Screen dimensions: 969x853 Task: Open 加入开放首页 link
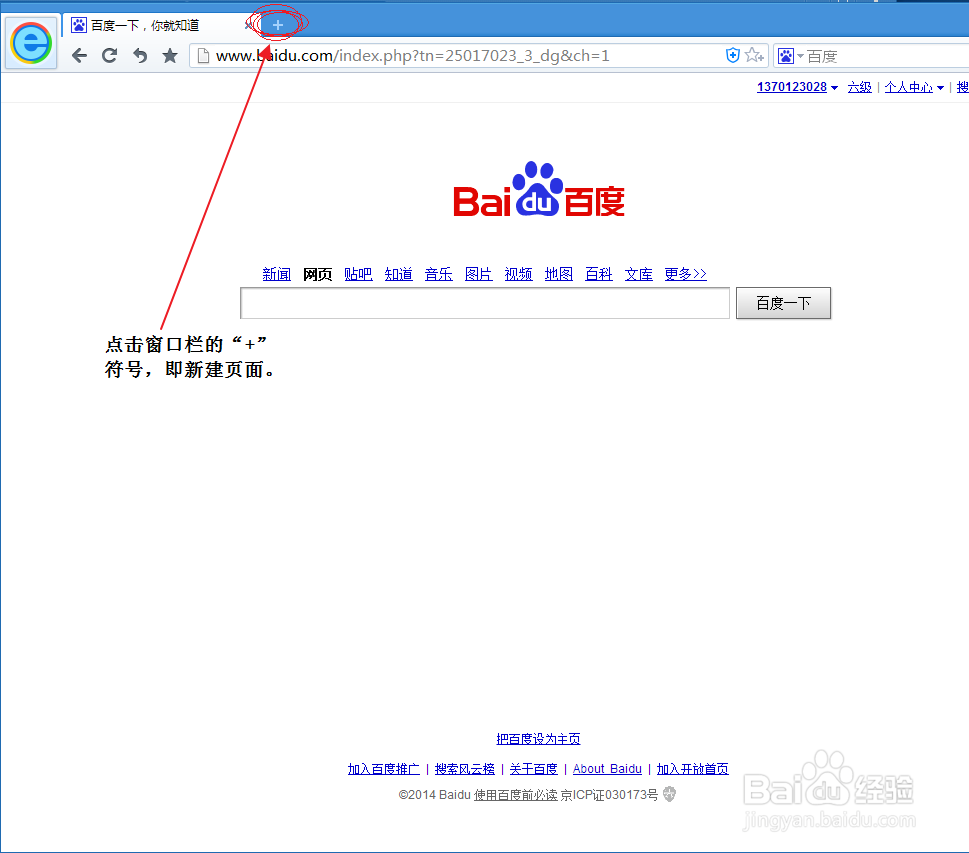pyautogui.click(x=693, y=769)
